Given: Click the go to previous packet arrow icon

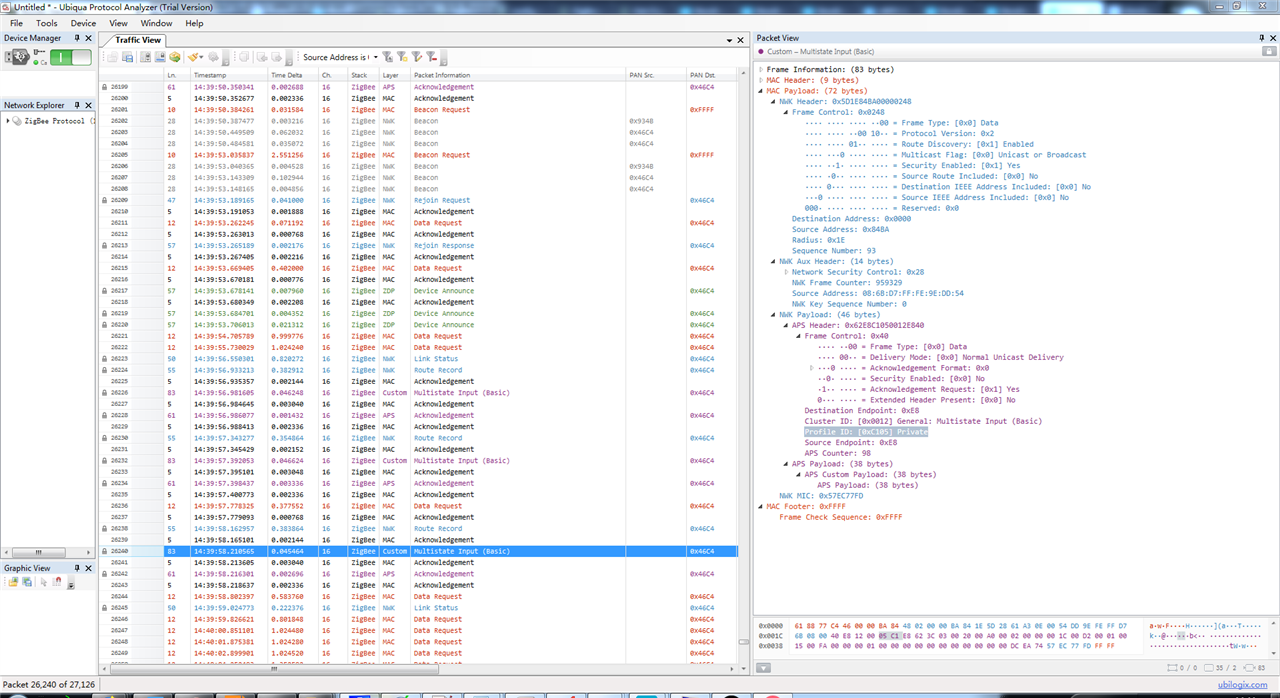Looking at the screenshot, I should (x=262, y=57).
